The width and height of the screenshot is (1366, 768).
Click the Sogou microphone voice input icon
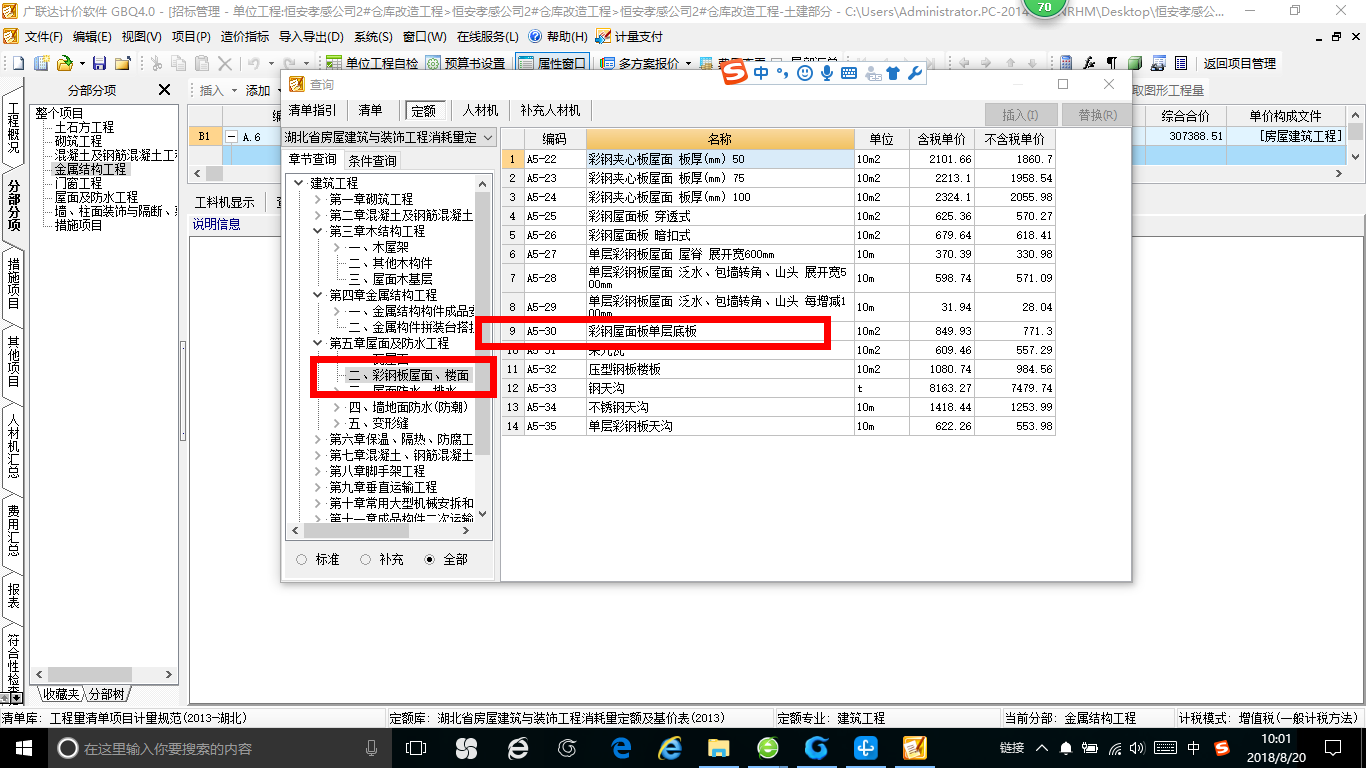click(827, 73)
